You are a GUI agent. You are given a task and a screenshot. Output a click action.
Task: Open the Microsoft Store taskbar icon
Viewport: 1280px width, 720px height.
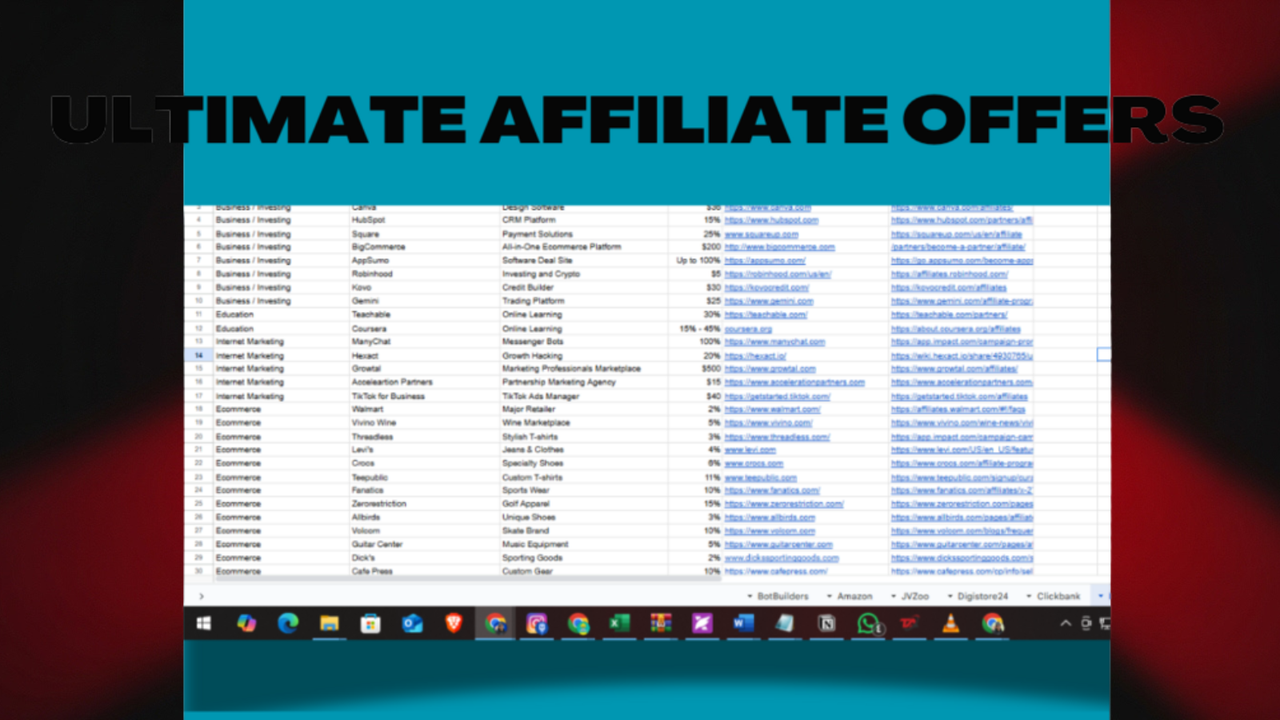pos(370,624)
